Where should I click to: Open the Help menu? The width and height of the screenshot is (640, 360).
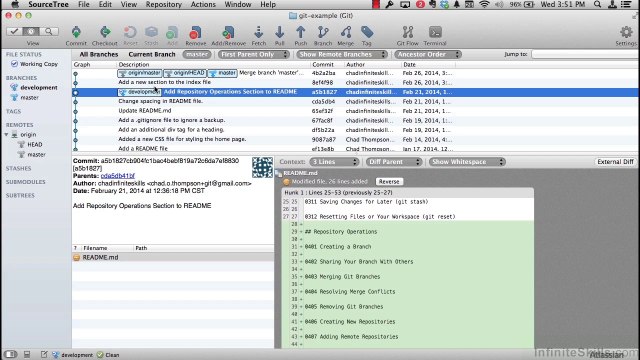point(268,4)
